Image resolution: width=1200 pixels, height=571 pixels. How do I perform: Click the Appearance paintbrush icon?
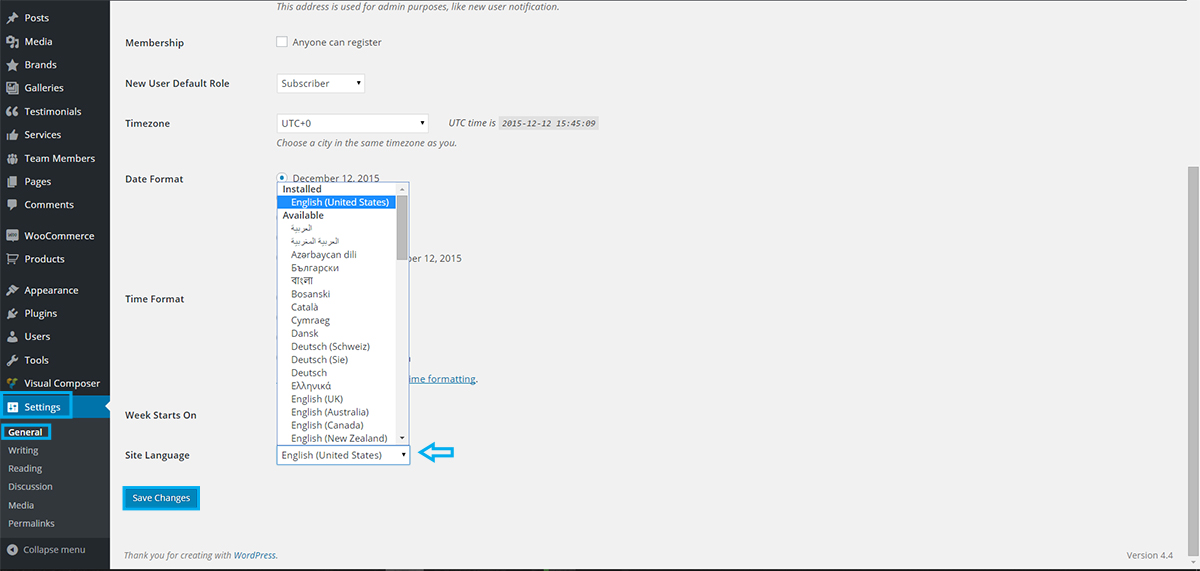12,291
